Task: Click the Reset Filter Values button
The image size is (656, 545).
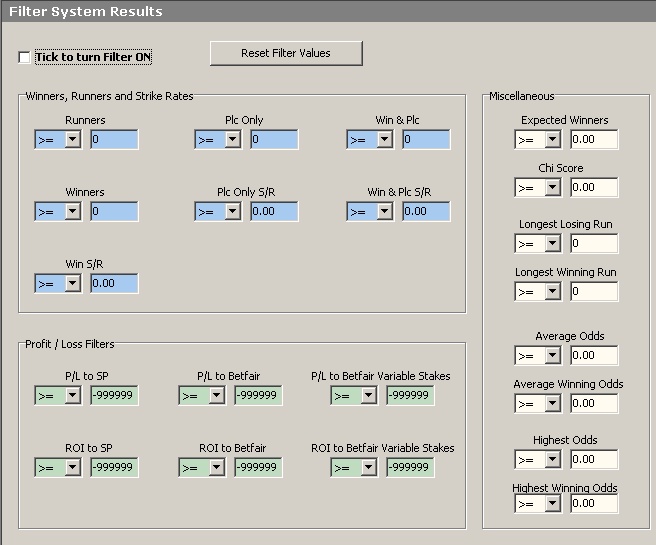Action: pos(286,53)
